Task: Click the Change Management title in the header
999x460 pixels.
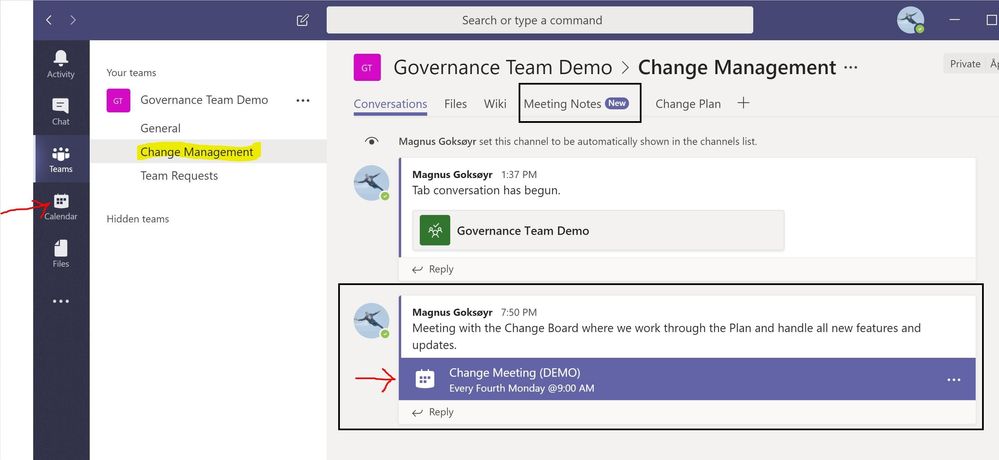Action: [737, 68]
